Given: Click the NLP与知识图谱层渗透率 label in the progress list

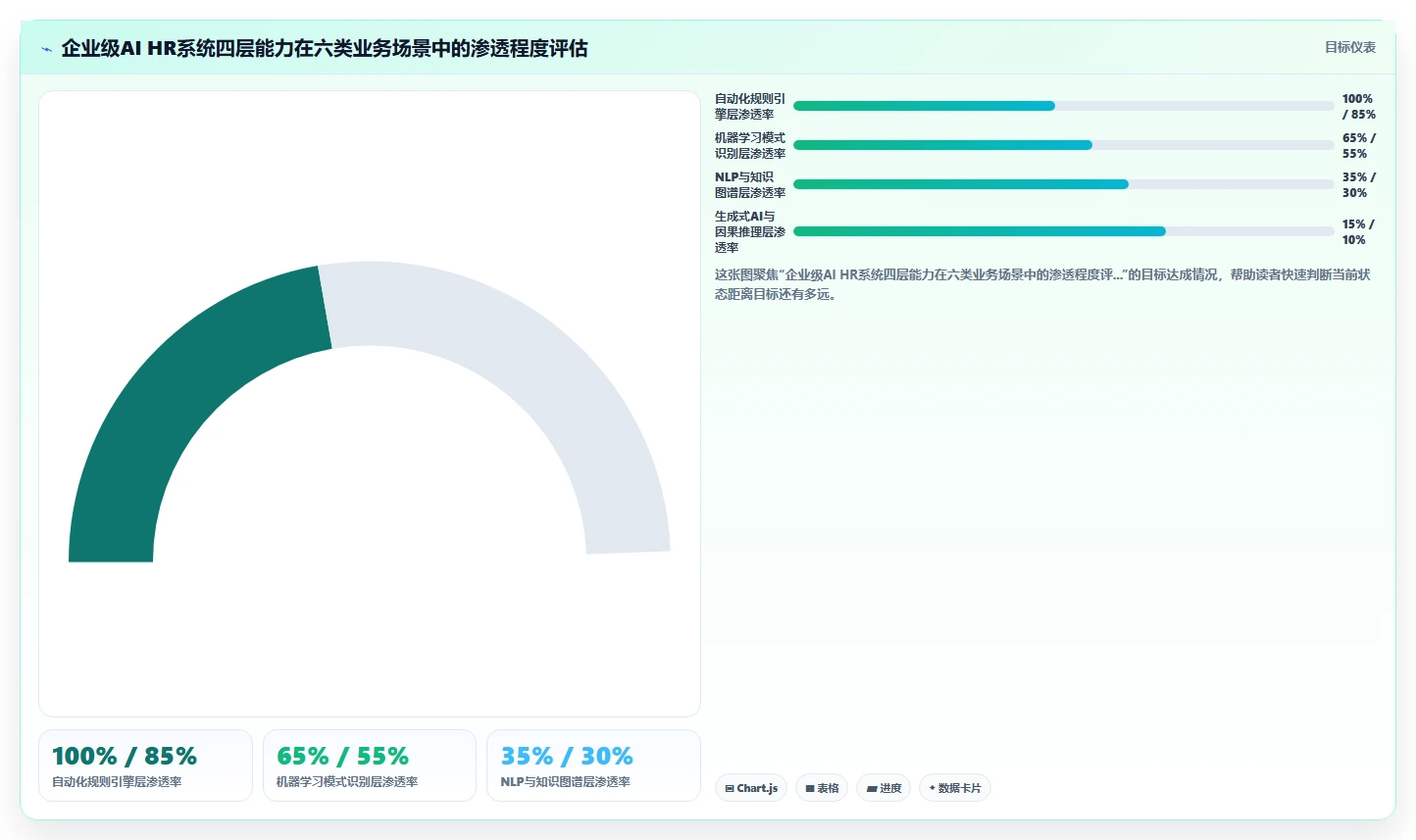Looking at the screenshot, I should click(x=750, y=184).
